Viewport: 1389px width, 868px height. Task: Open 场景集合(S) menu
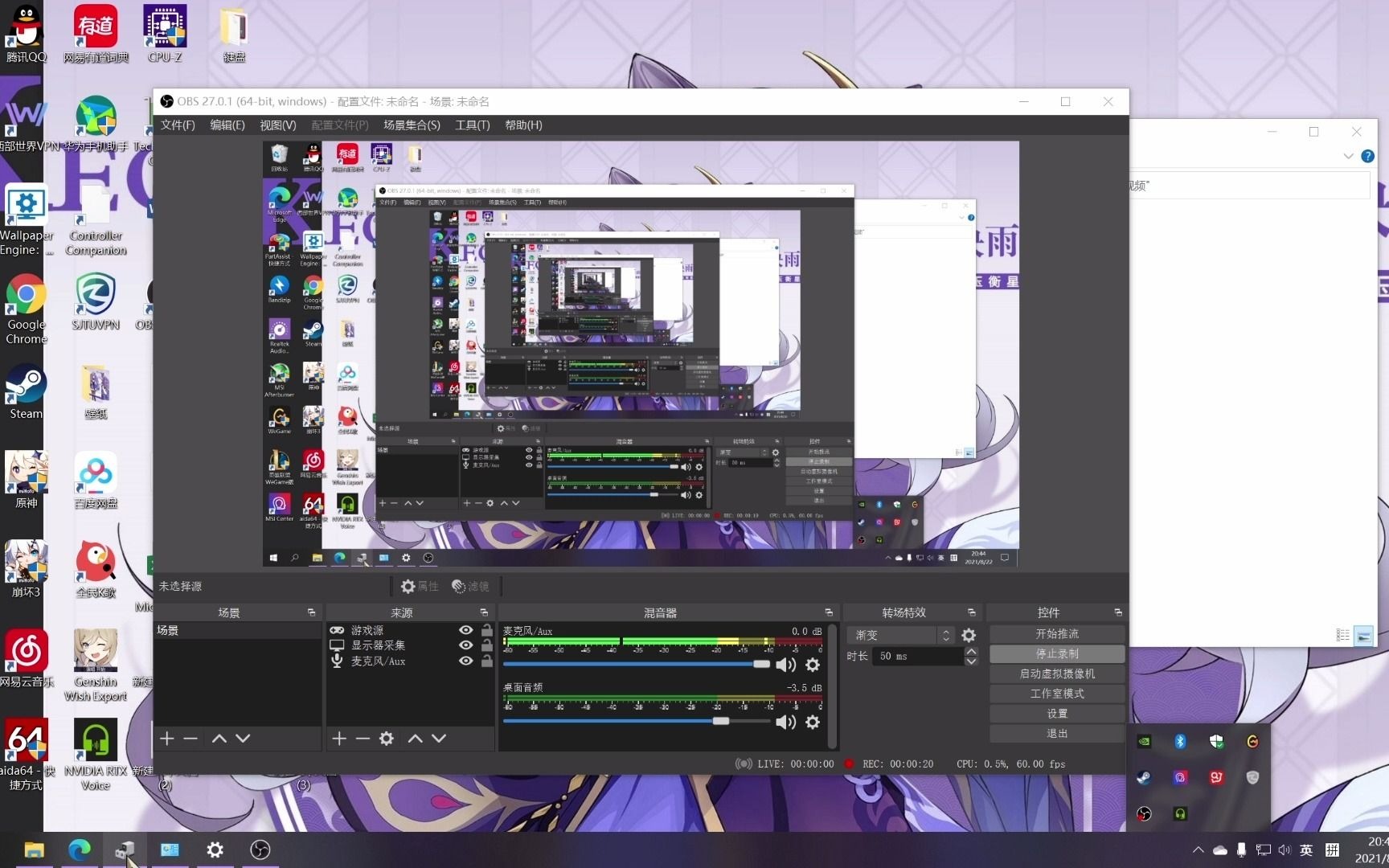[412, 125]
